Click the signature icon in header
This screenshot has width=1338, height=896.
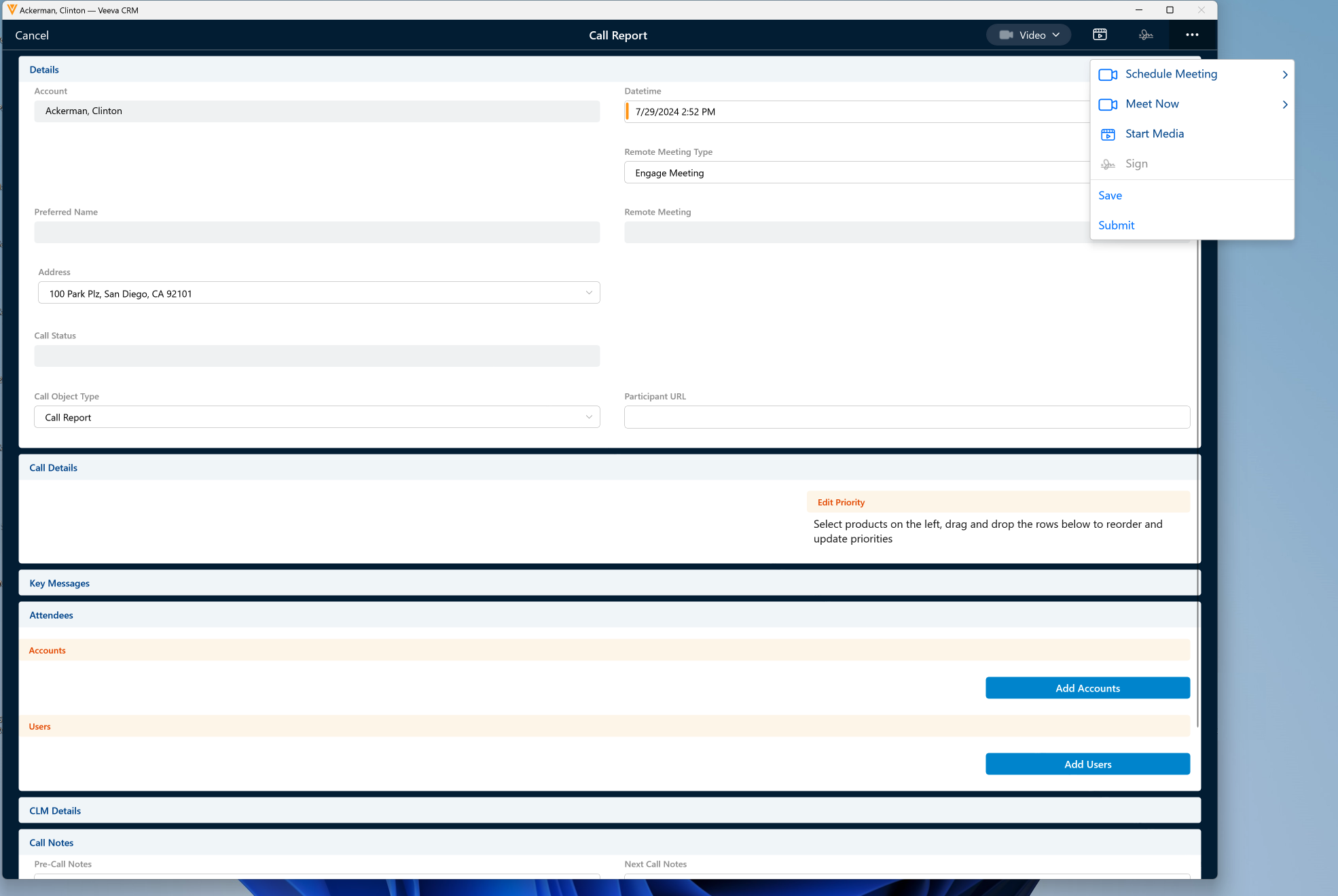coord(1146,35)
